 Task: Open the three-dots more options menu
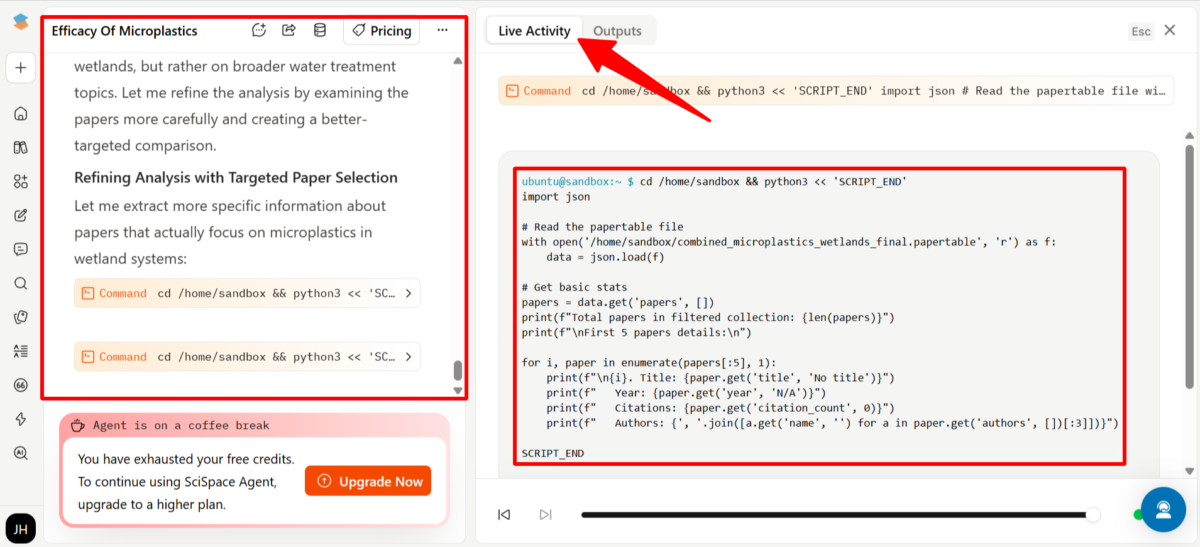pos(442,30)
